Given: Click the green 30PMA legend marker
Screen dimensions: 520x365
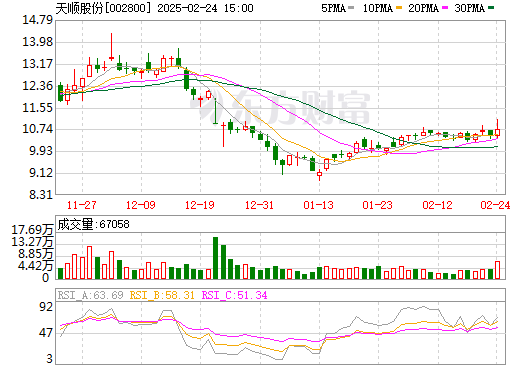Looking at the screenshot, I should point(491,7).
